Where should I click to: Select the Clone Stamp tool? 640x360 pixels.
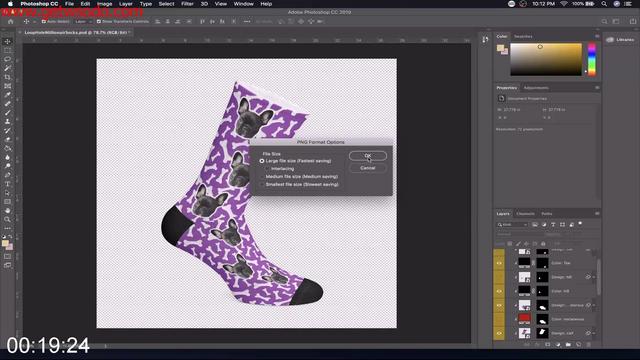(7, 122)
